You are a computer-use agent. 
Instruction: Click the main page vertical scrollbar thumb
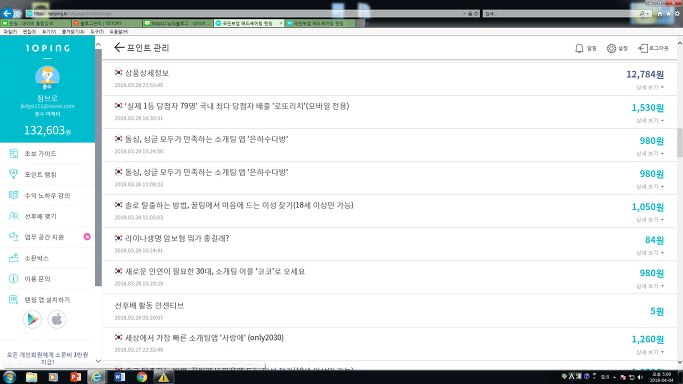pos(680,142)
